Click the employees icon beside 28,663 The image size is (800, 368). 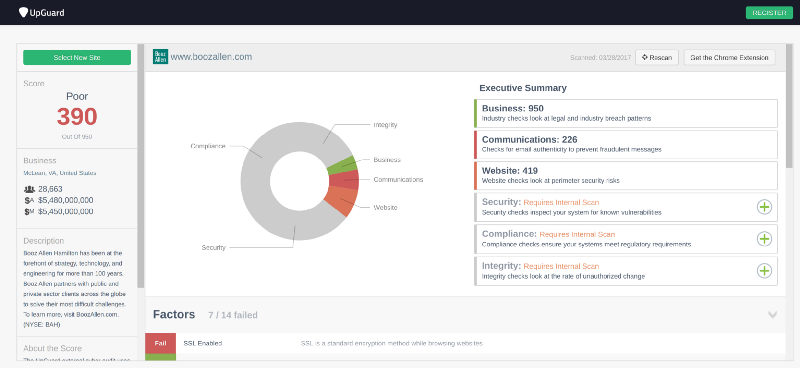(x=29, y=189)
